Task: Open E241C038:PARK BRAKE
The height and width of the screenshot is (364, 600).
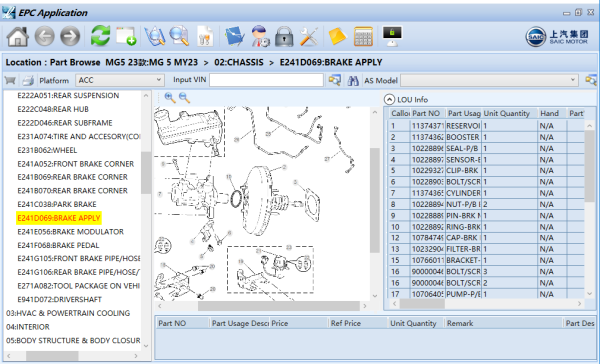Action: 57,204
